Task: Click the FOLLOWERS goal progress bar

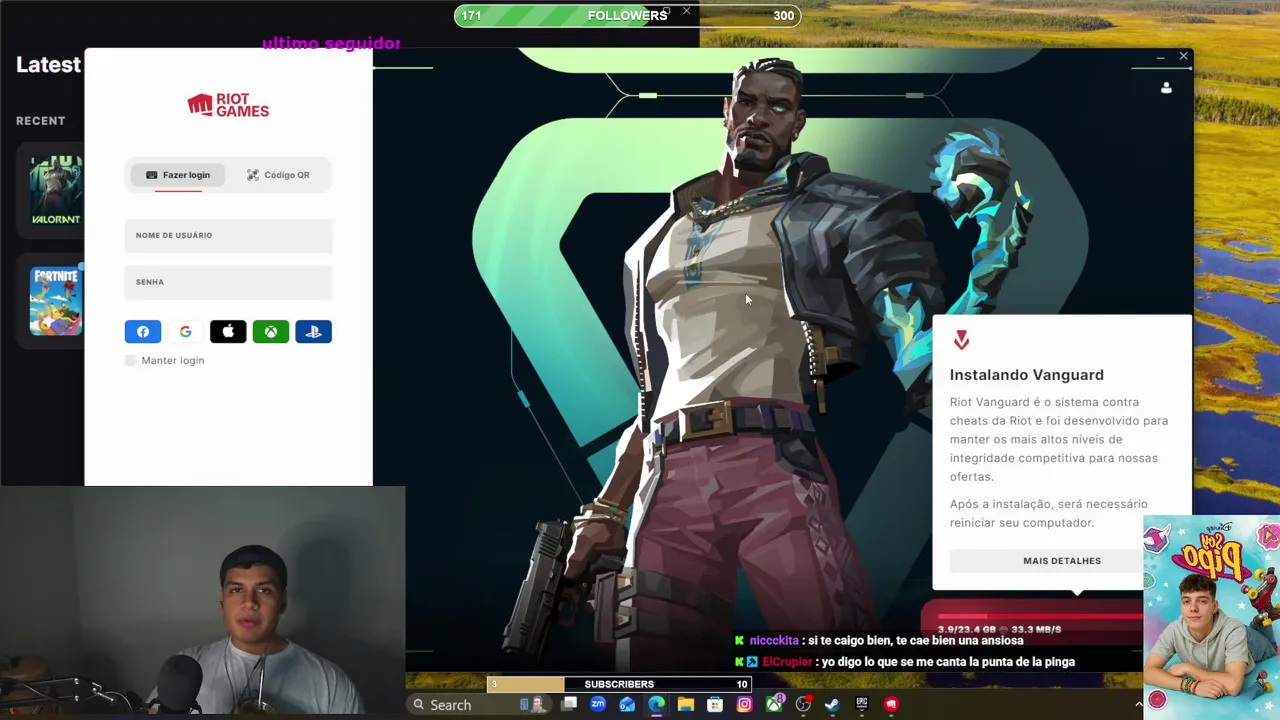Action: [x=627, y=15]
